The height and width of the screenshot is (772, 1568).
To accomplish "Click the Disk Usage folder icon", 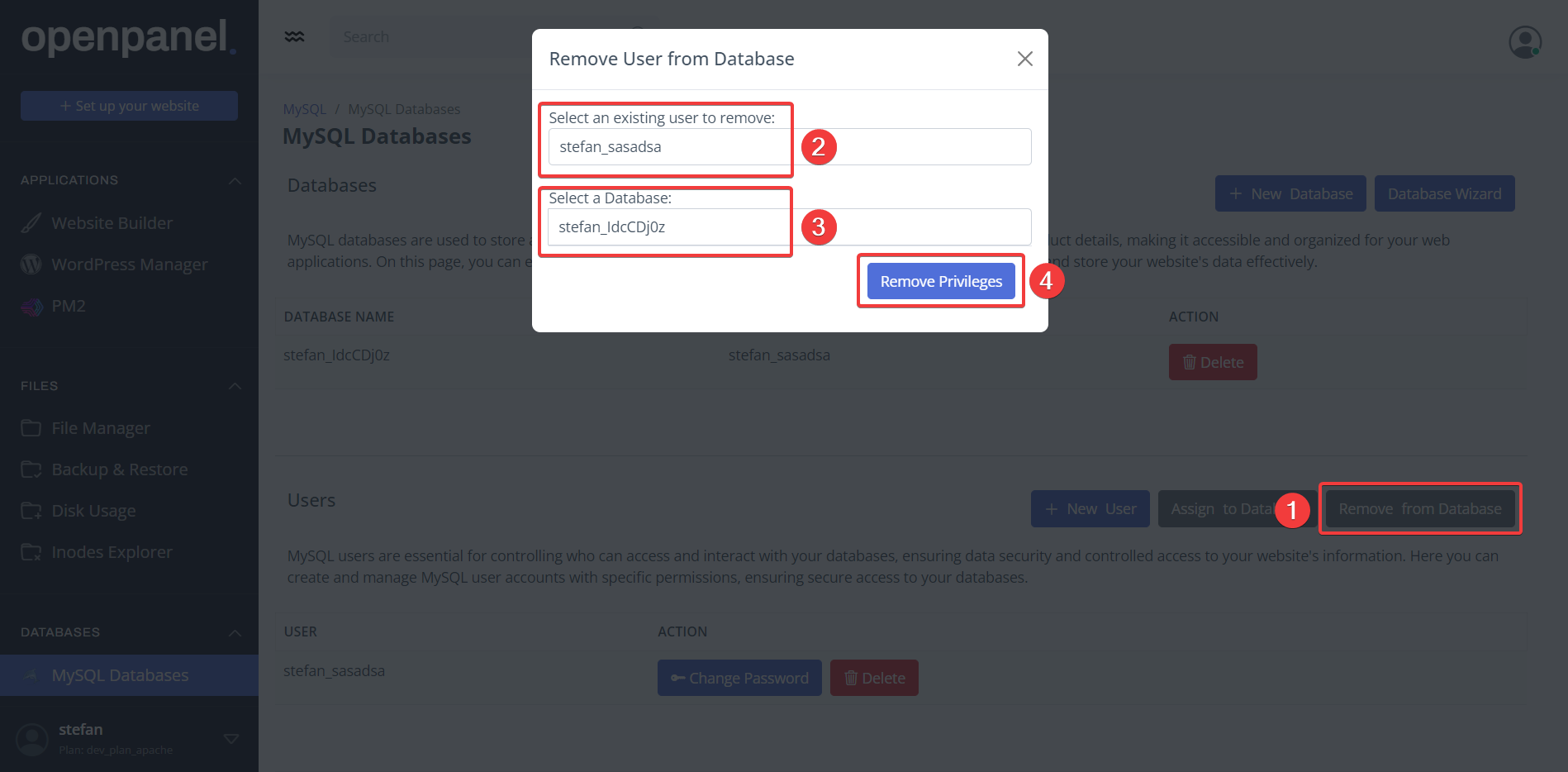I will (x=31, y=511).
